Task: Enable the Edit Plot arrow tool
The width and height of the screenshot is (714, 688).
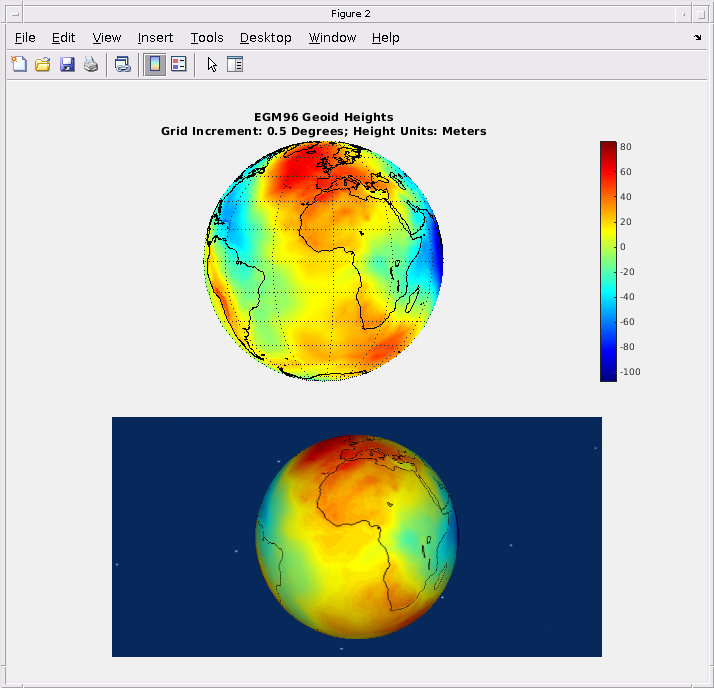Action: [211, 65]
